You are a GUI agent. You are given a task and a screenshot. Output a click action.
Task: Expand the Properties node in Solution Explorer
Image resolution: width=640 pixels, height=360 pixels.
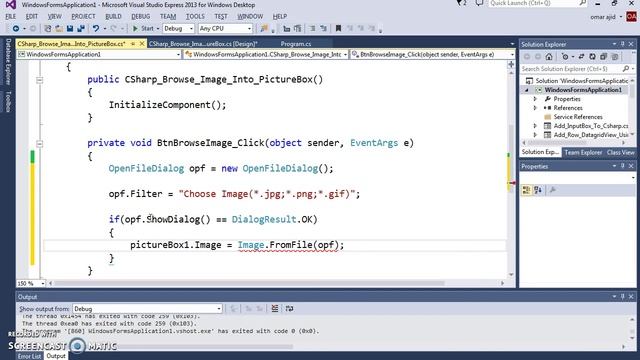pos(535,99)
